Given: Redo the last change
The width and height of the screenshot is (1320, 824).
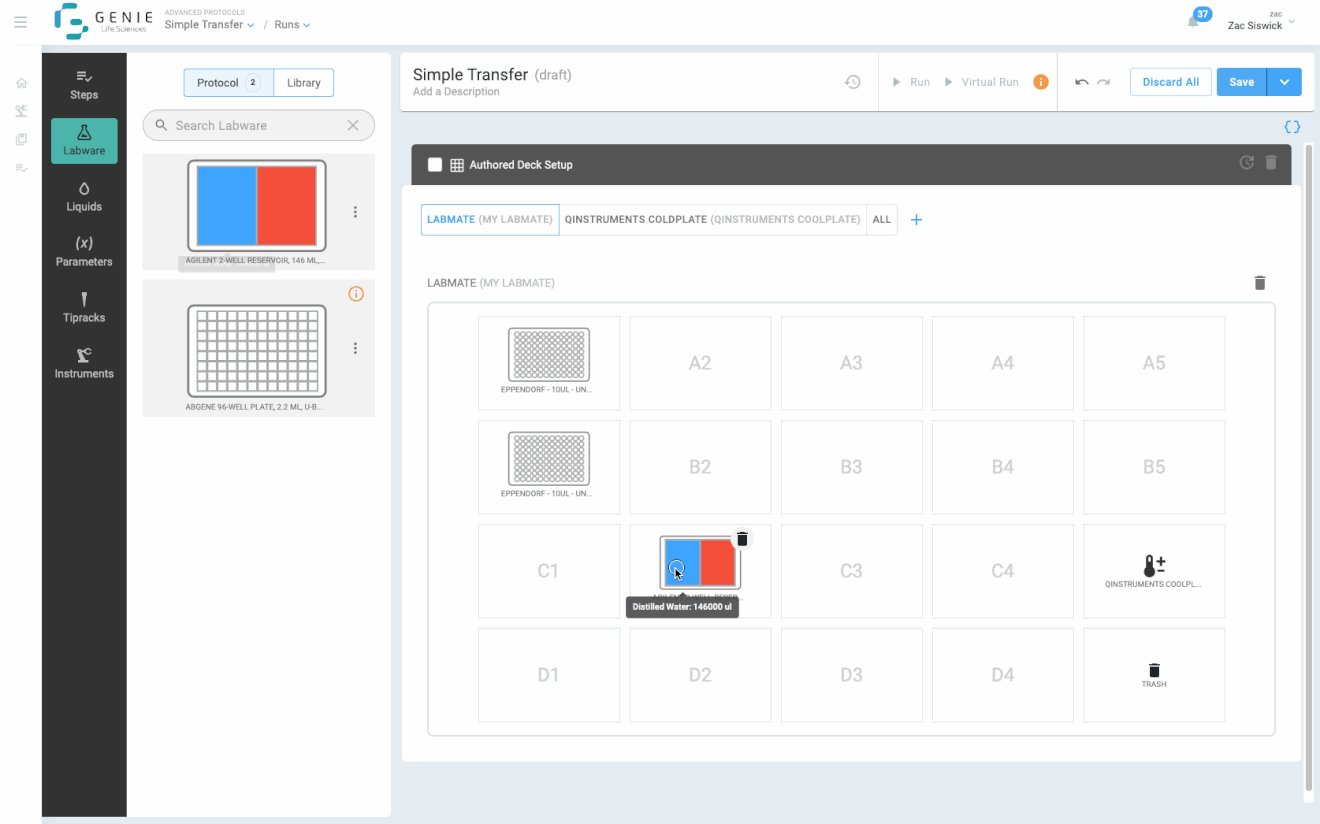Looking at the screenshot, I should click(x=1103, y=82).
